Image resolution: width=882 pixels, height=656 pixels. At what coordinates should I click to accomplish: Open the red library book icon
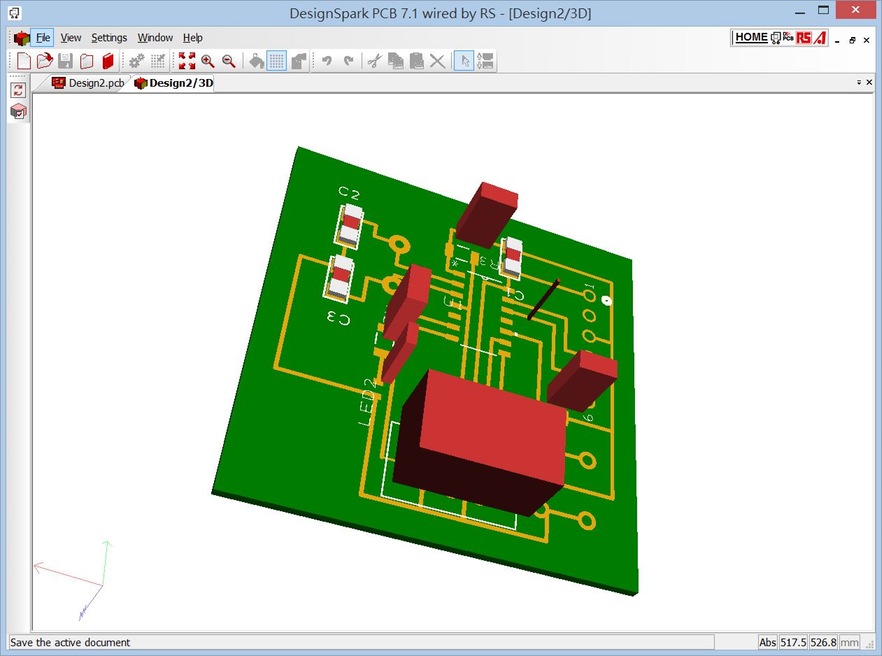pos(107,61)
